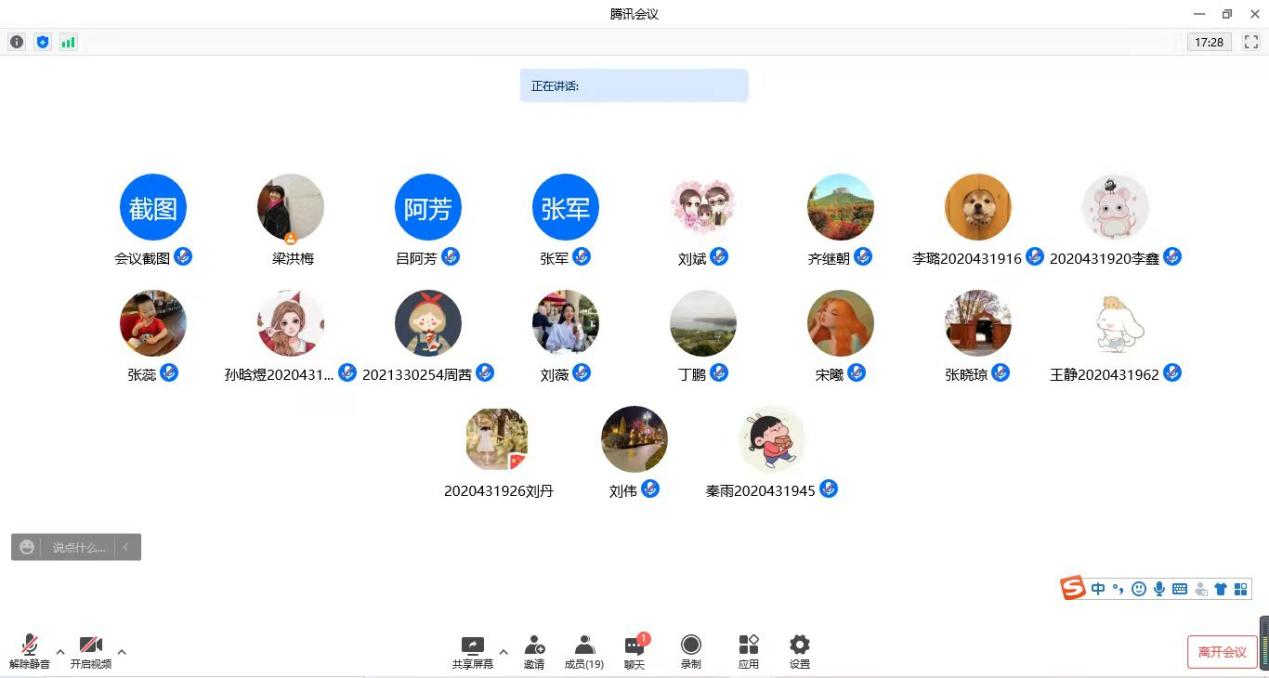Click the Sogou input method logo
Viewport: 1269px width, 678px height.
click(1073, 588)
